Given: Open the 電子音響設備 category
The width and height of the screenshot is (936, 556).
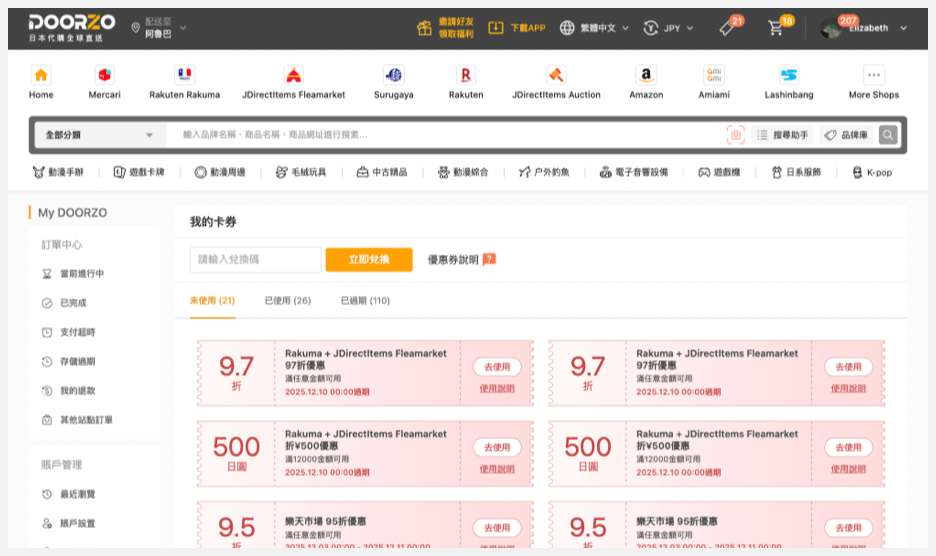Looking at the screenshot, I should pyautogui.click(x=633, y=172).
